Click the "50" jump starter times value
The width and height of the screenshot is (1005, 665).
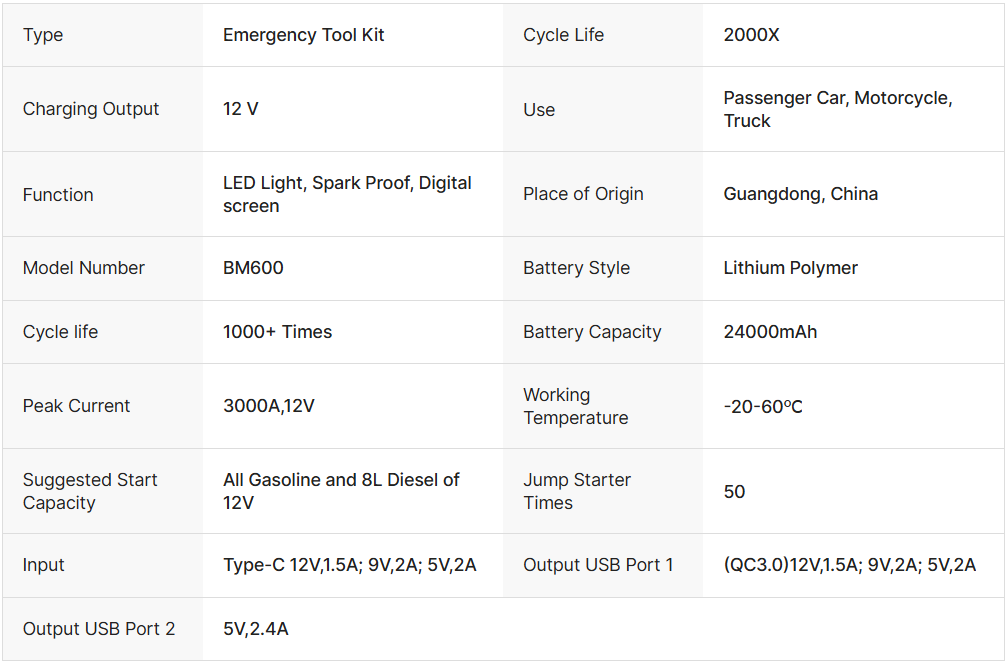(734, 491)
